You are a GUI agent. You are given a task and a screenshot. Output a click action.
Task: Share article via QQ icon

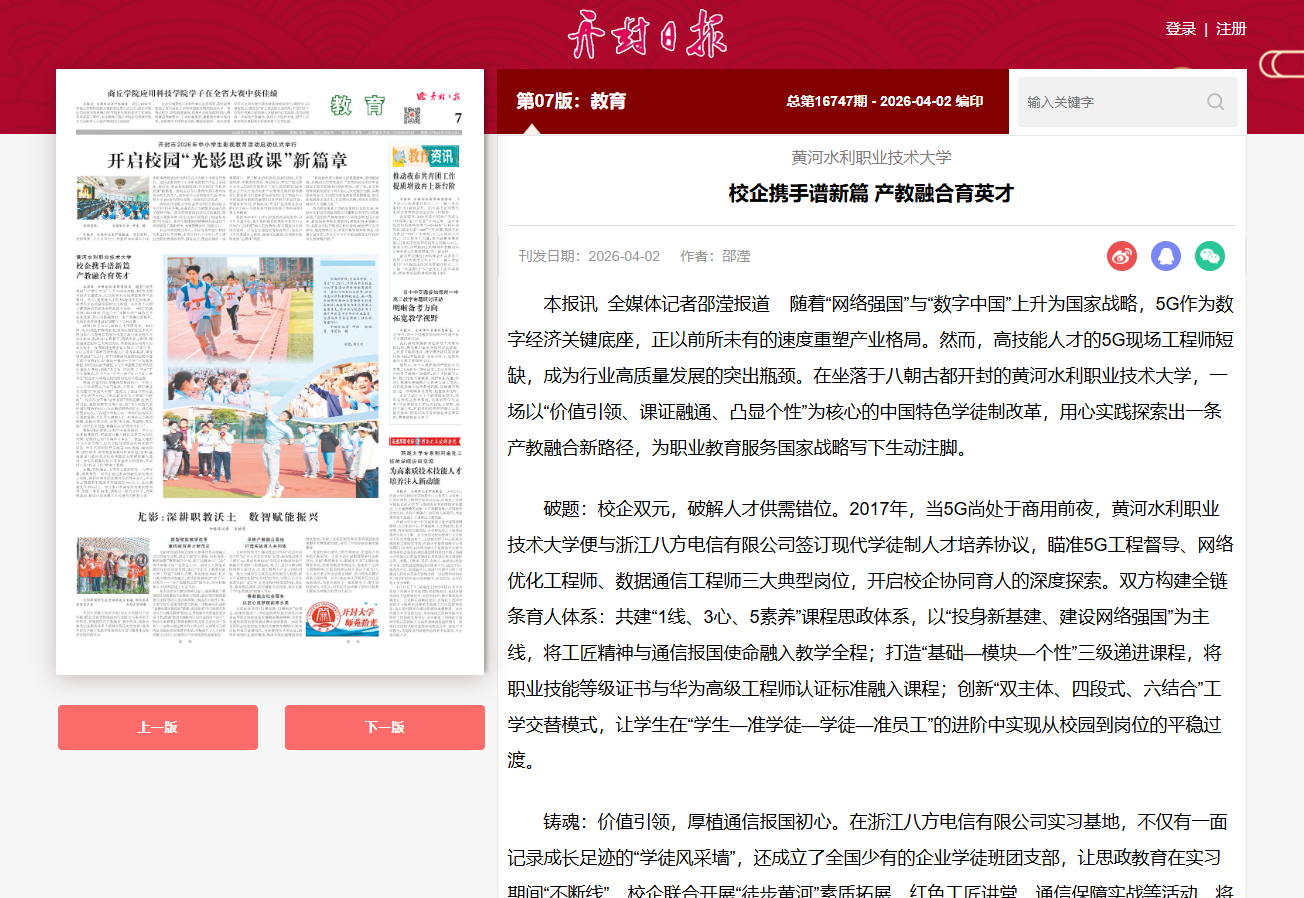[1165, 256]
